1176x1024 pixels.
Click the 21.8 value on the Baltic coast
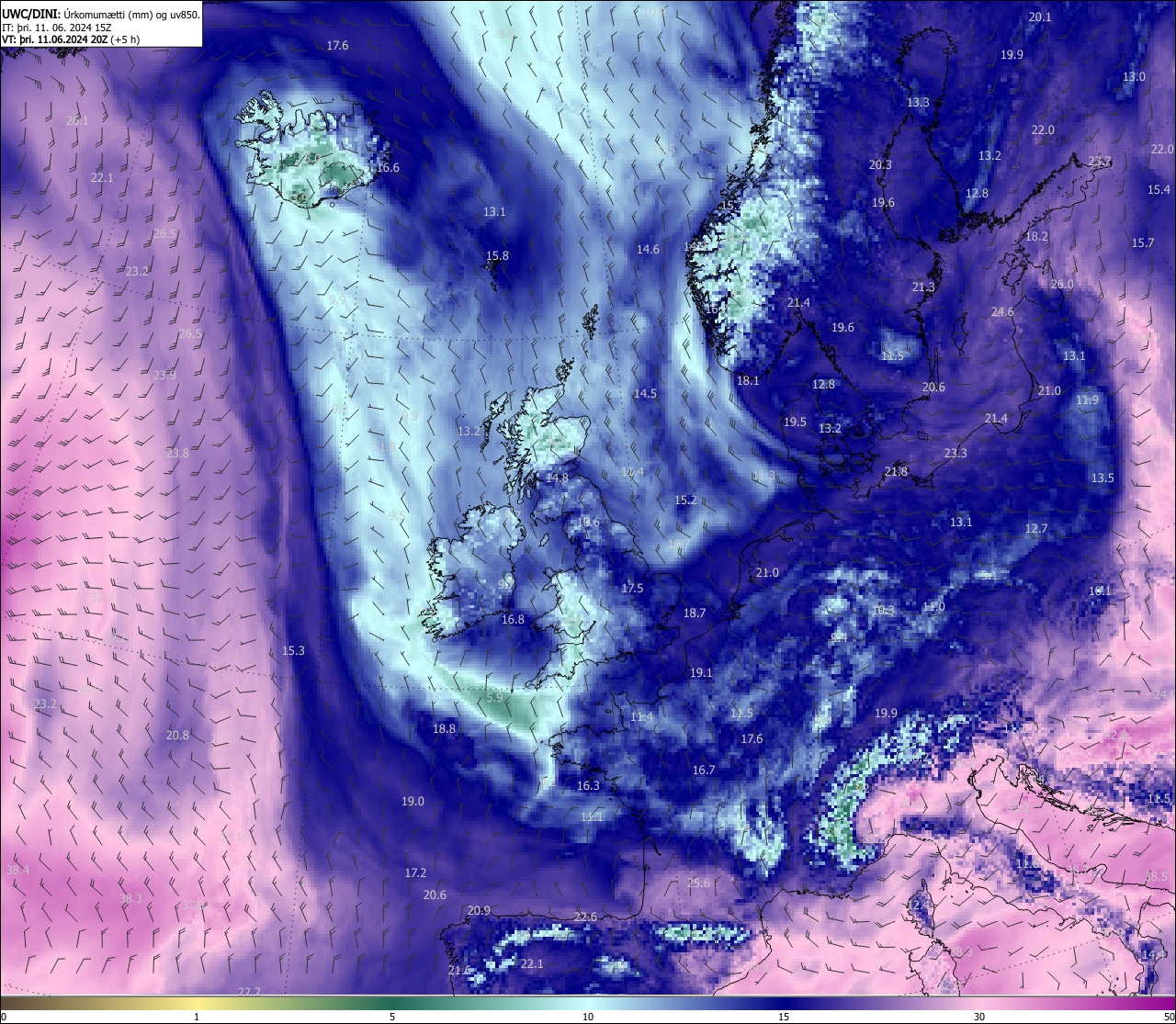(896, 472)
